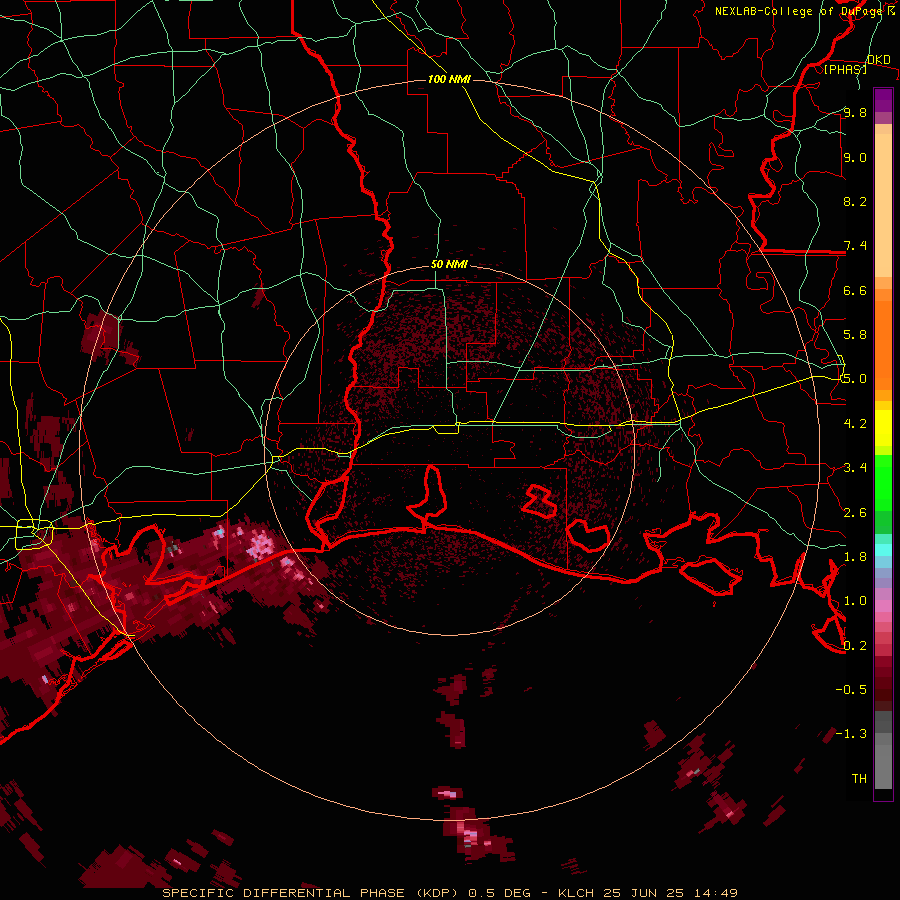Viewport: 900px width, 900px height.
Task: Click the "[PHAS]" label above the color bar
Action: (845, 69)
